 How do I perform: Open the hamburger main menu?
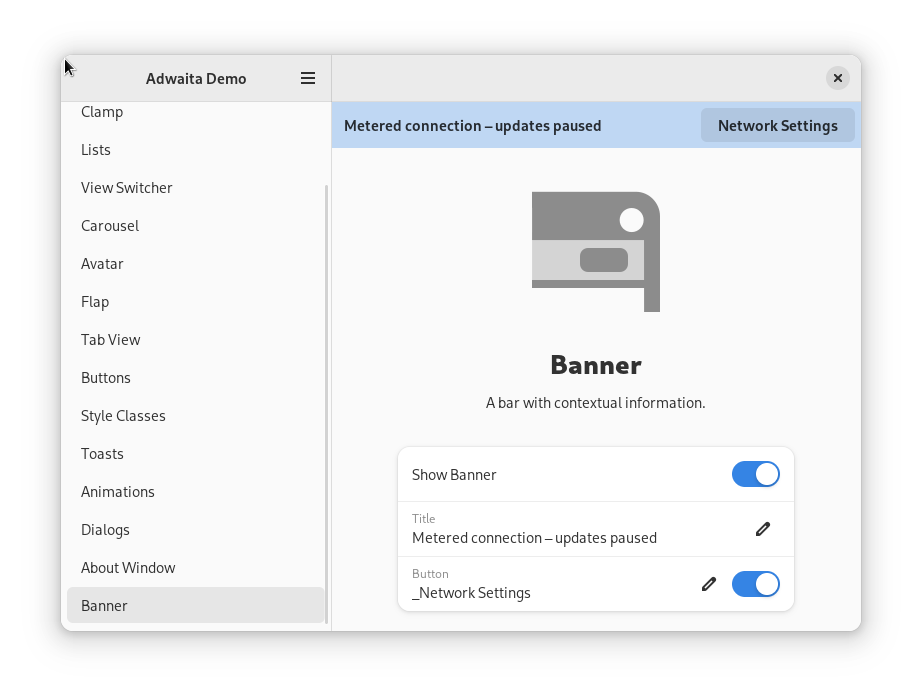coord(308,78)
